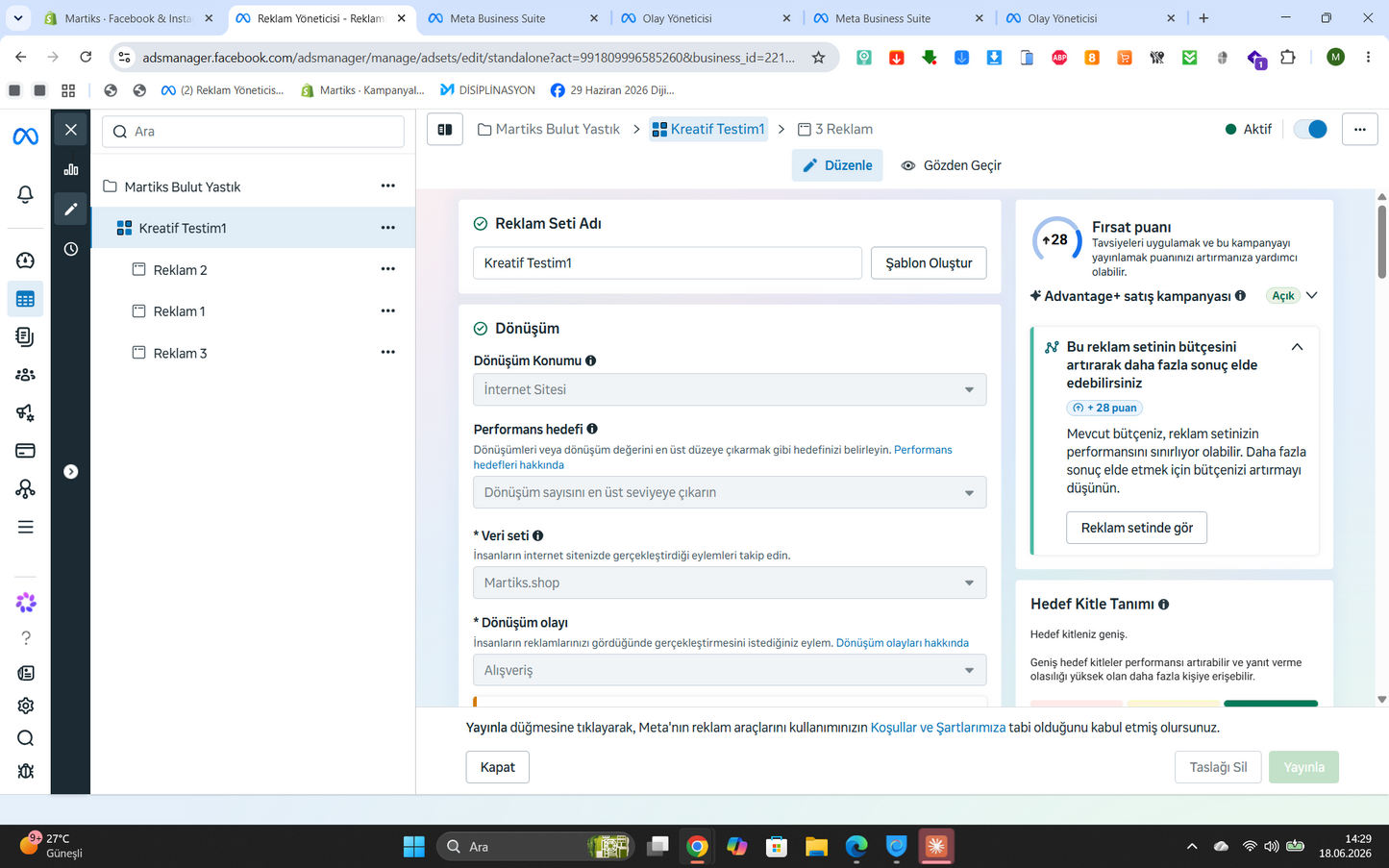Click the Şablon Oluştur button
1389x868 pixels.
coord(929,262)
